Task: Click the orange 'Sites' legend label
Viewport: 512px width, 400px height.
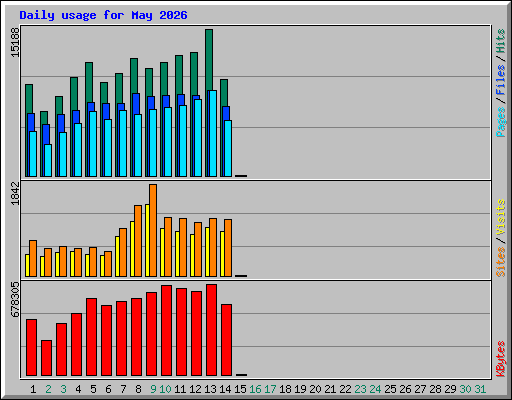Action: click(x=501, y=262)
